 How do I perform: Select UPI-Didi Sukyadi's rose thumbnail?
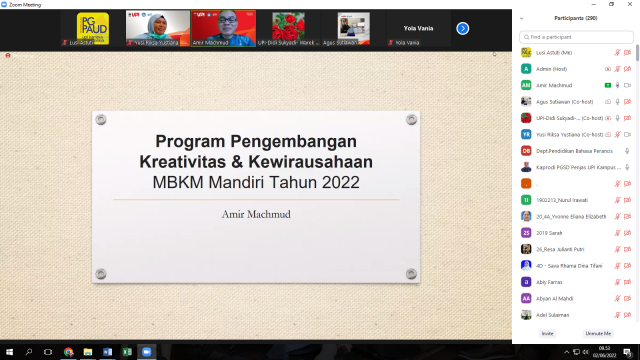point(289,29)
